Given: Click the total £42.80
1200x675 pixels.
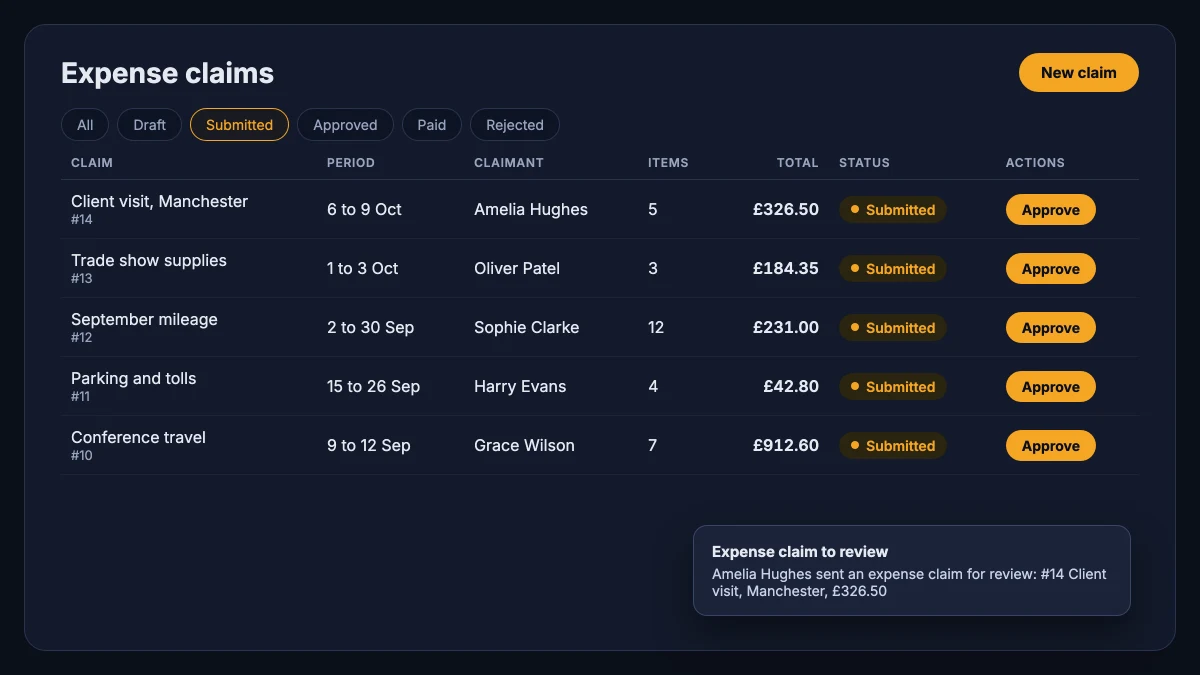Looking at the screenshot, I should pos(791,386).
